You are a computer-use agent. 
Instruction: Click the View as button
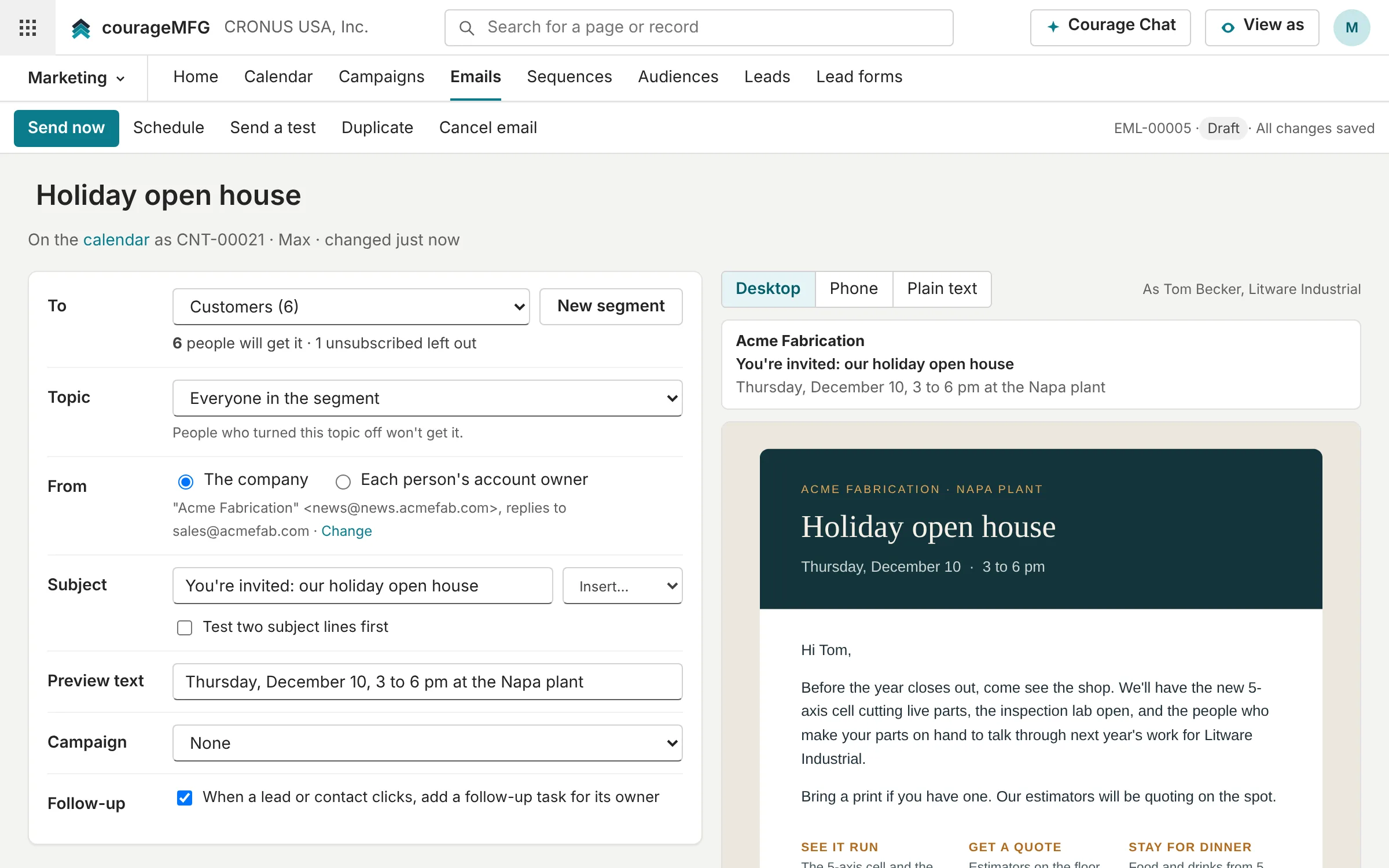coord(1262,27)
